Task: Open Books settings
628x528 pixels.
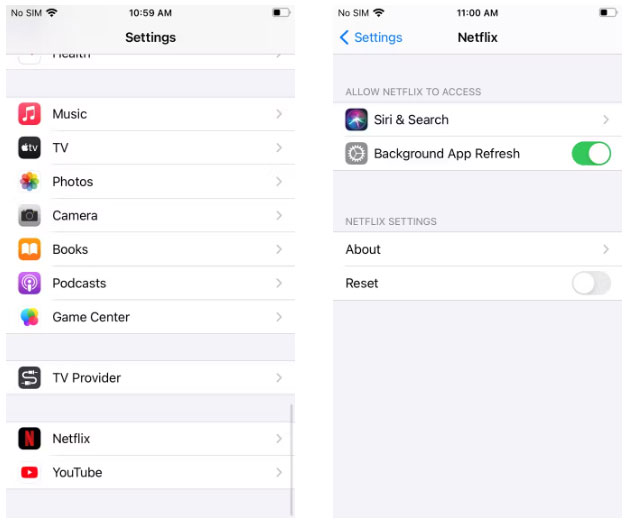Action: click(150, 249)
